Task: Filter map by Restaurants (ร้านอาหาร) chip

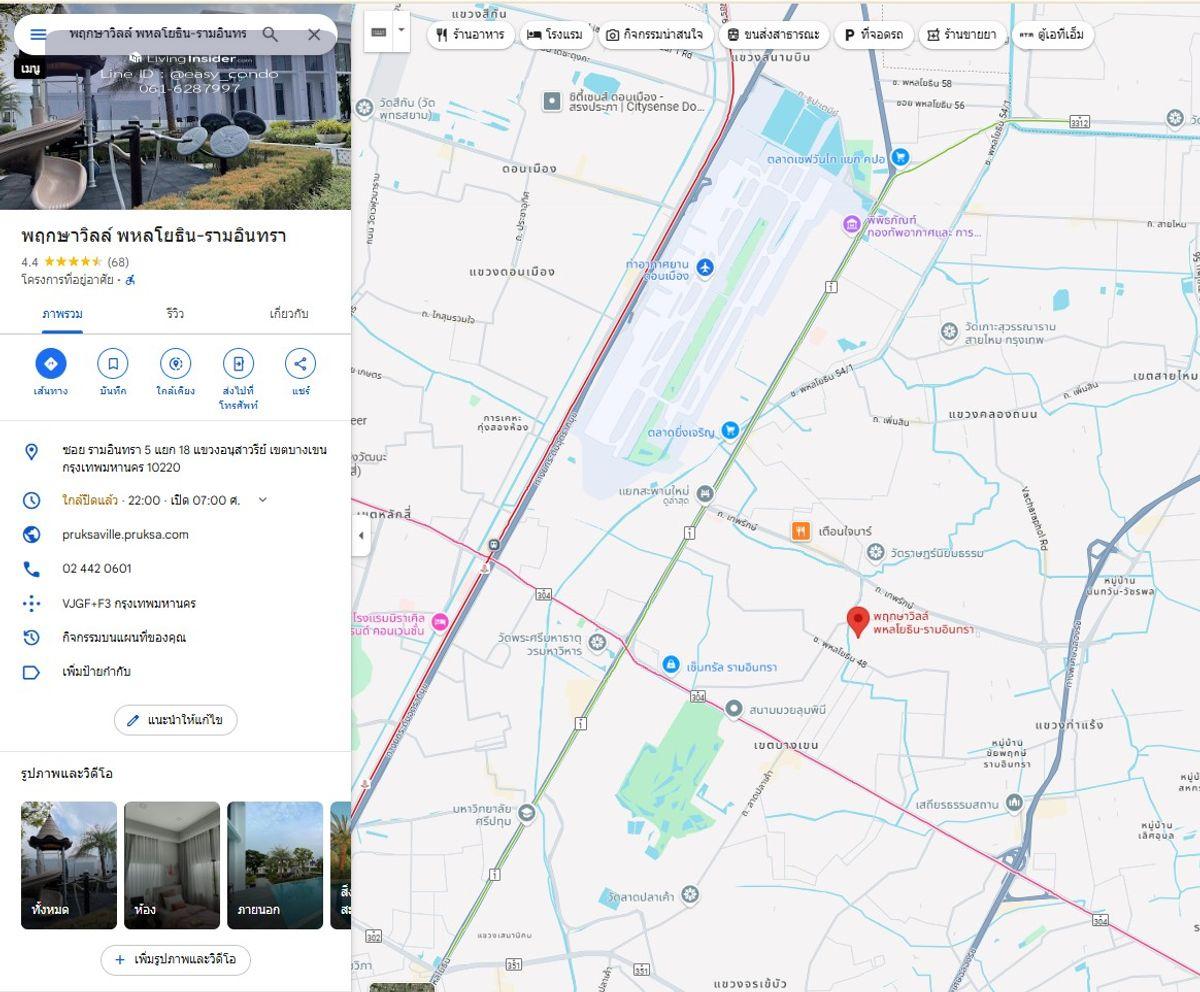Action: click(471, 35)
